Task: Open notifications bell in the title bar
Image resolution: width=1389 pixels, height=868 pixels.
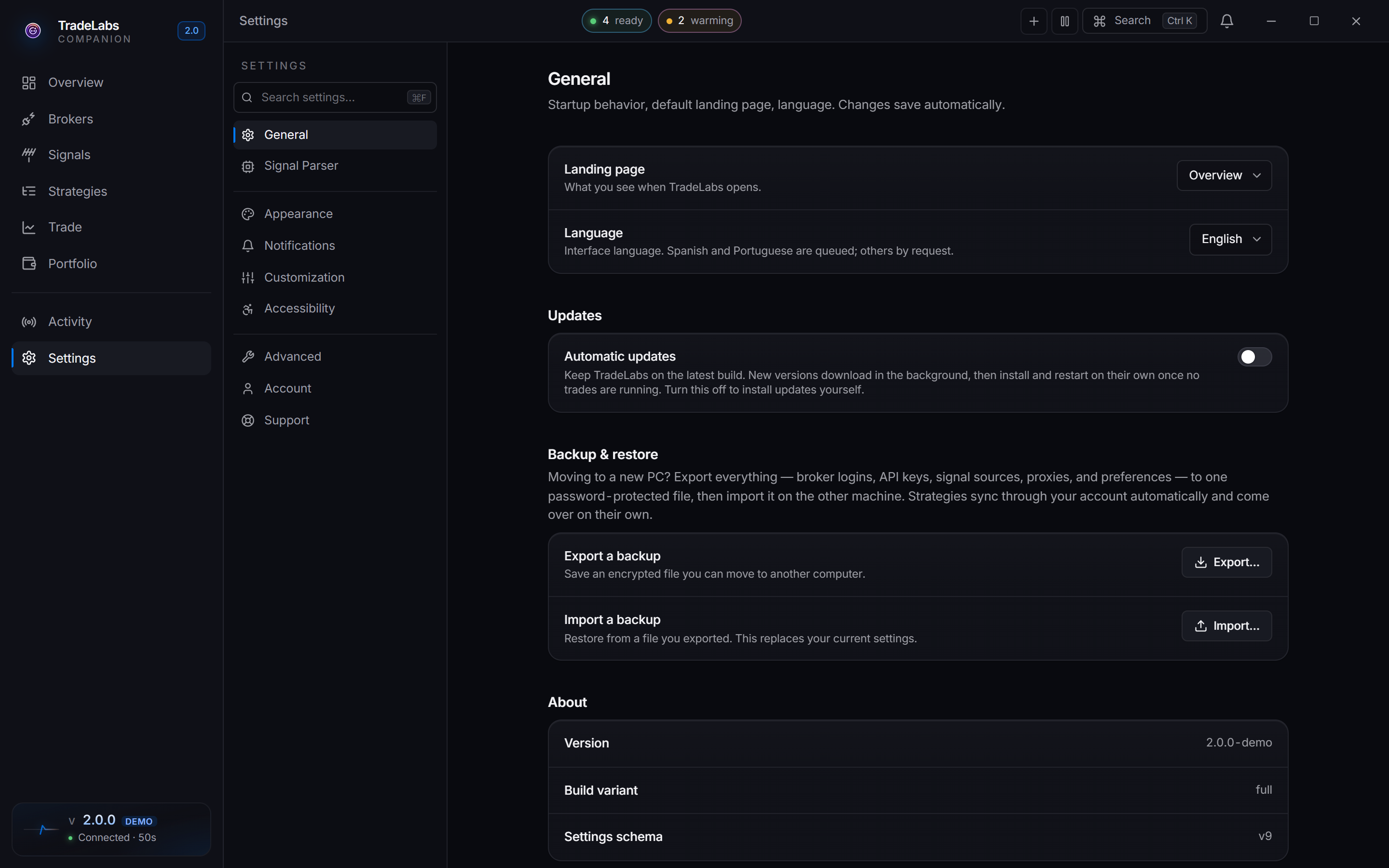Action: pyautogui.click(x=1227, y=21)
